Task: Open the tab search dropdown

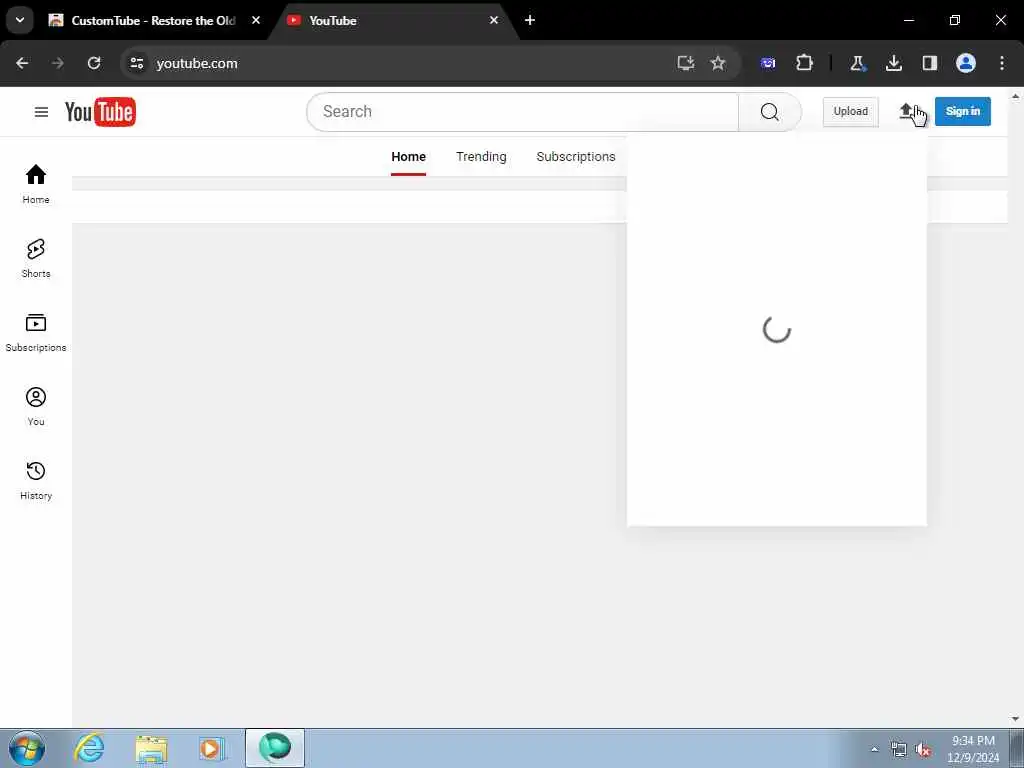Action: point(20,20)
